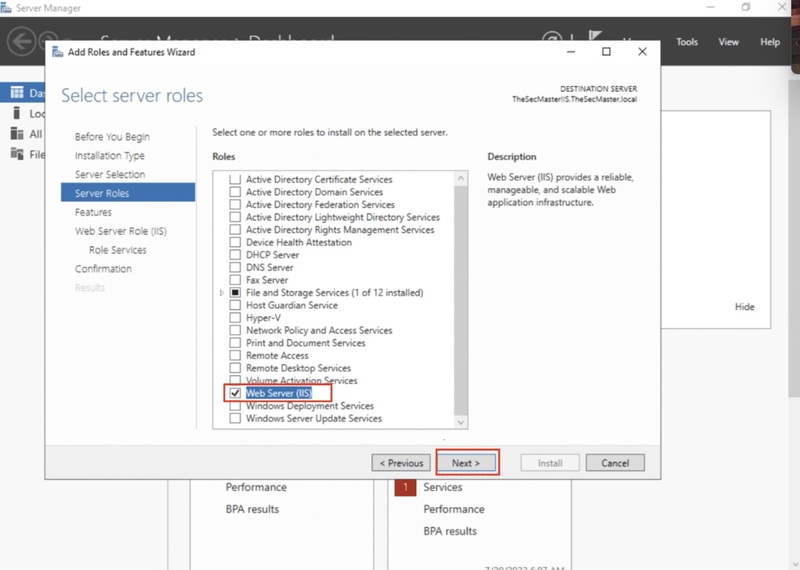Click the Next button
The height and width of the screenshot is (570, 800).
click(x=466, y=463)
